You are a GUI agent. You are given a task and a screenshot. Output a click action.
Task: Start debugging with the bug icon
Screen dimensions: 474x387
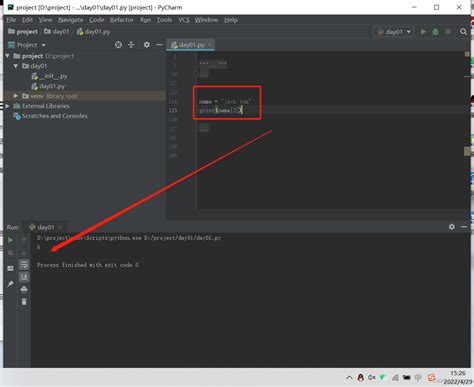(435, 32)
